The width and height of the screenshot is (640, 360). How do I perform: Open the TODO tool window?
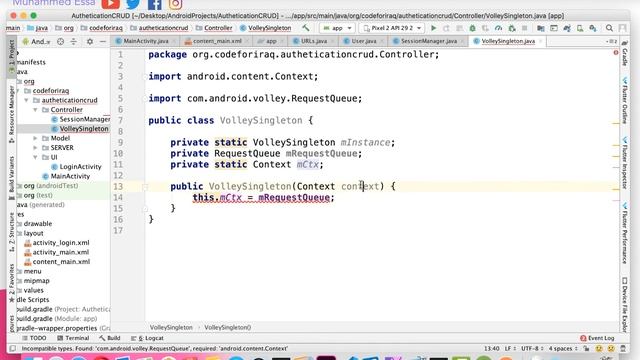[x=34, y=338]
